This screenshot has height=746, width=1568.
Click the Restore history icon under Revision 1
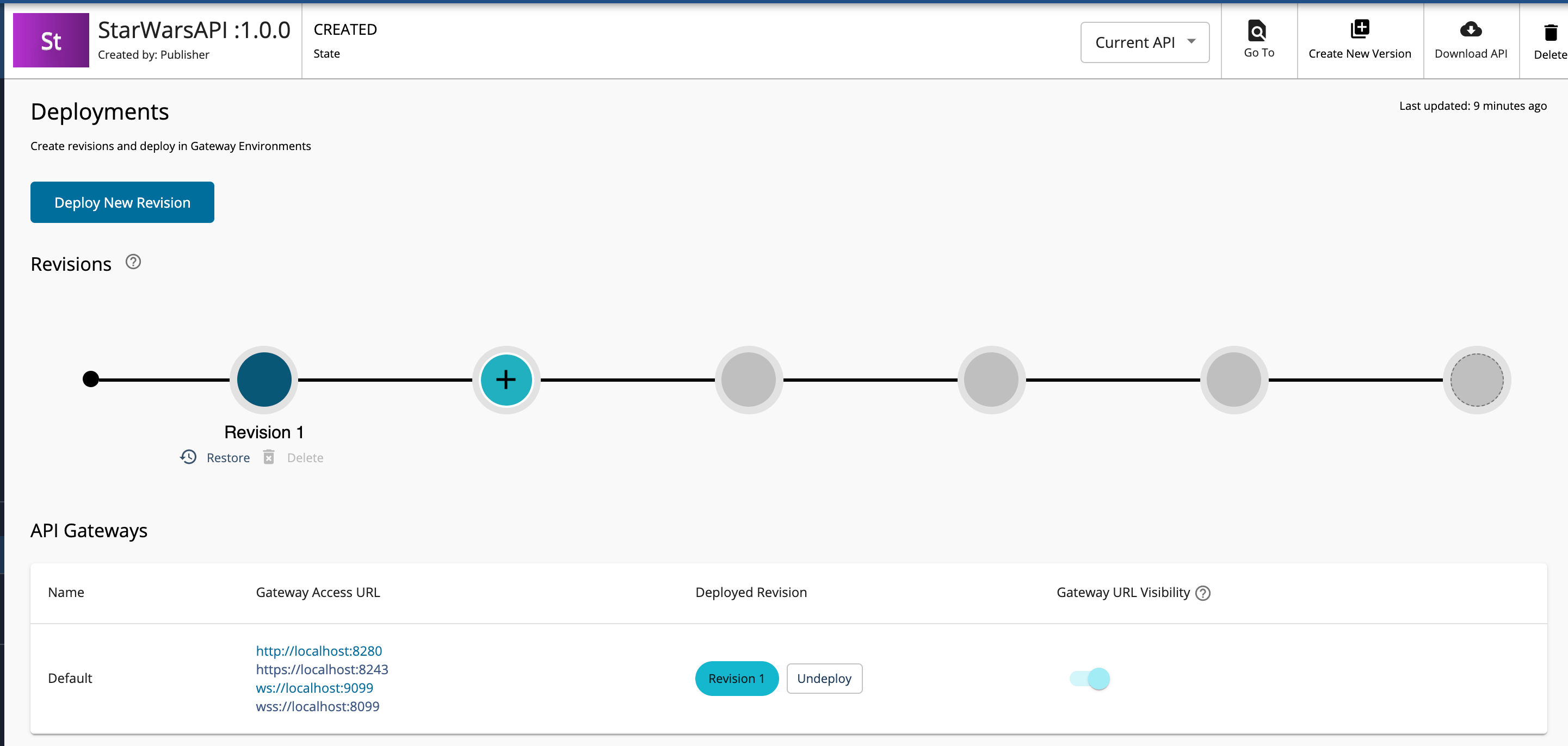tap(188, 457)
